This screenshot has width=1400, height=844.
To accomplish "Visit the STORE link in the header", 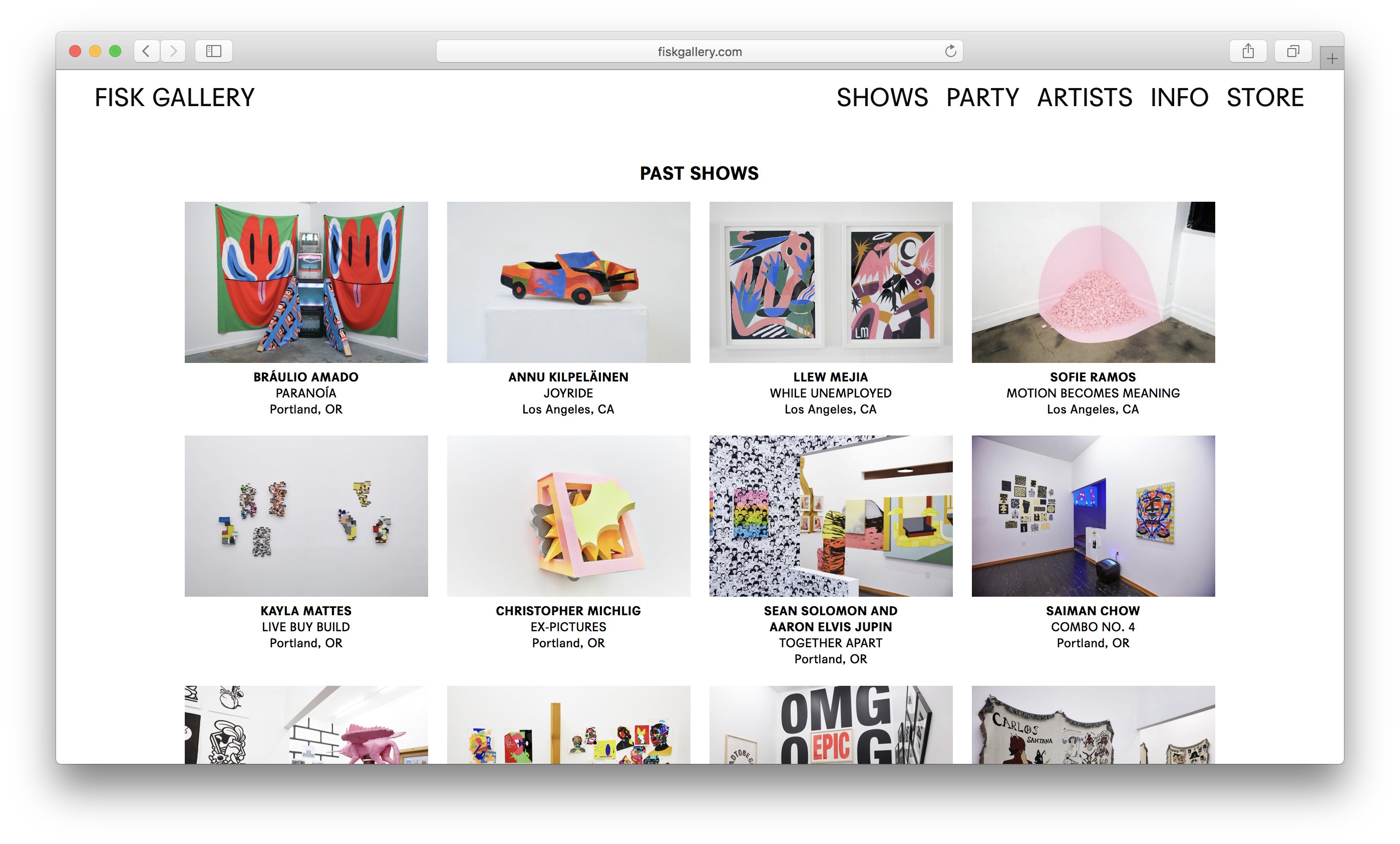I will pos(1265,98).
